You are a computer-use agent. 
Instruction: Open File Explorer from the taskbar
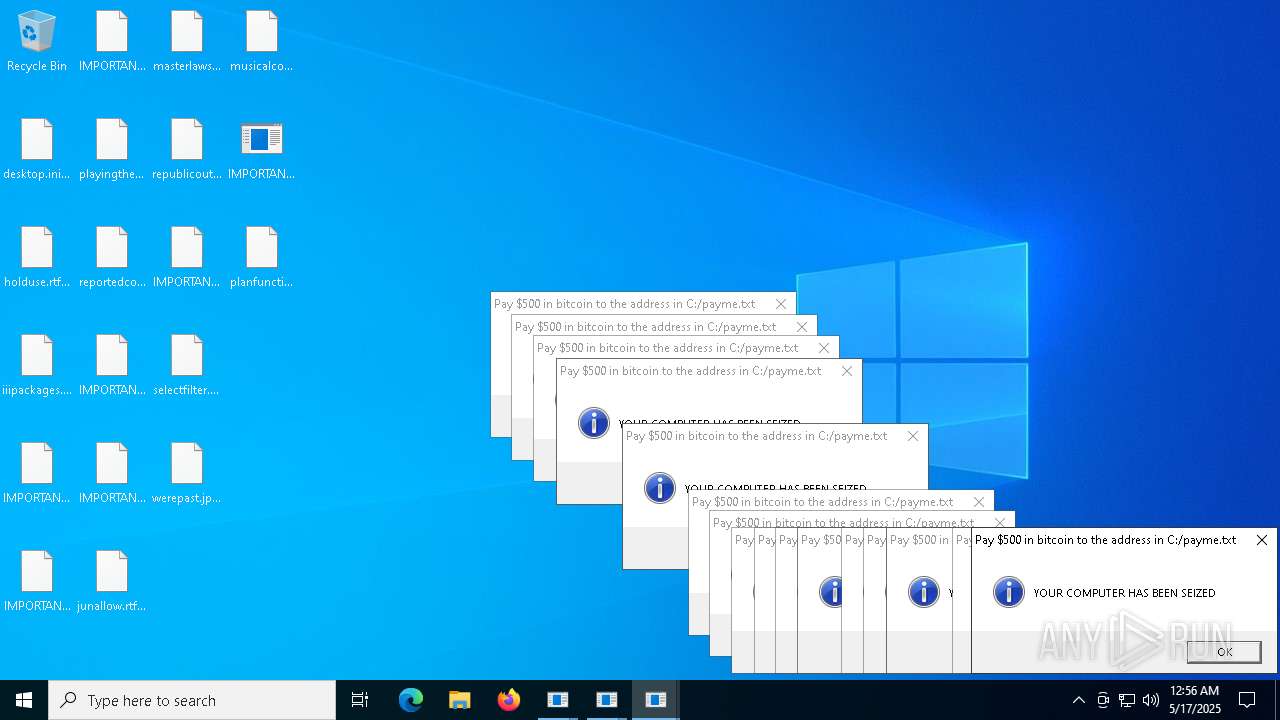(x=460, y=700)
